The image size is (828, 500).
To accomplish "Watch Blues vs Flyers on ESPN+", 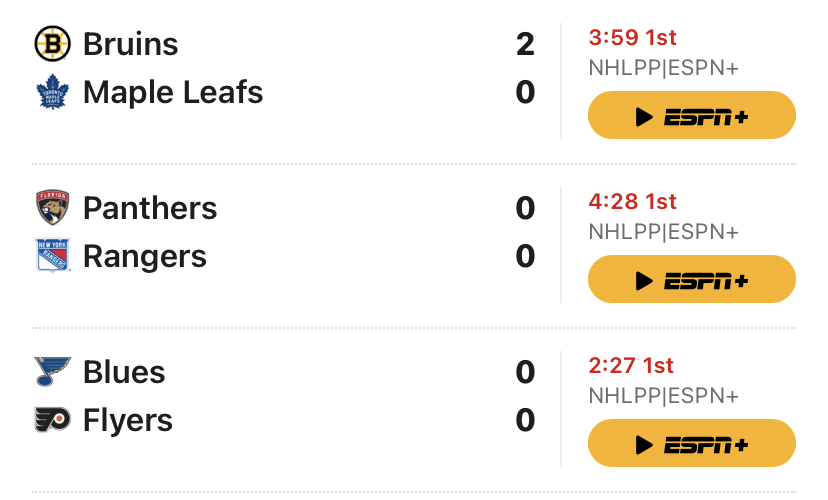I will pyautogui.click(x=692, y=443).
